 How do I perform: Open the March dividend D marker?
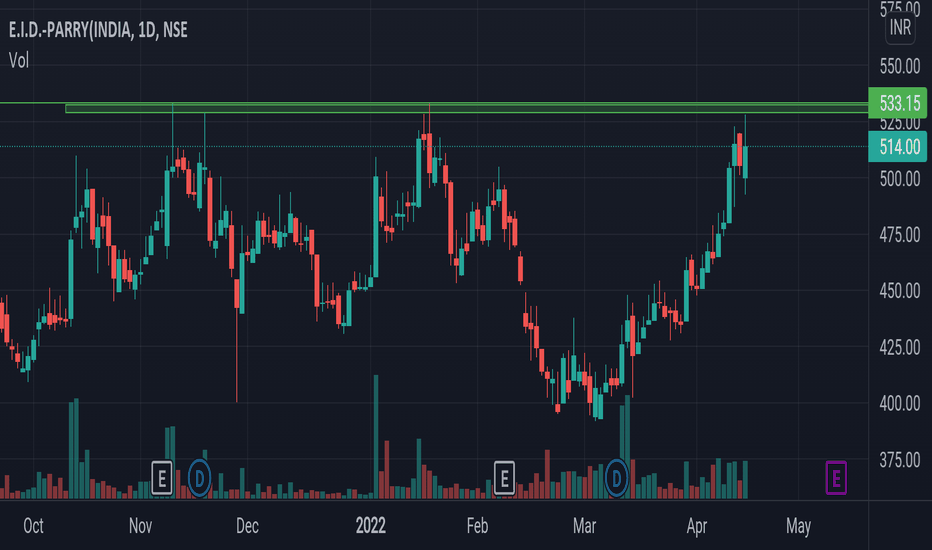pyautogui.click(x=616, y=478)
